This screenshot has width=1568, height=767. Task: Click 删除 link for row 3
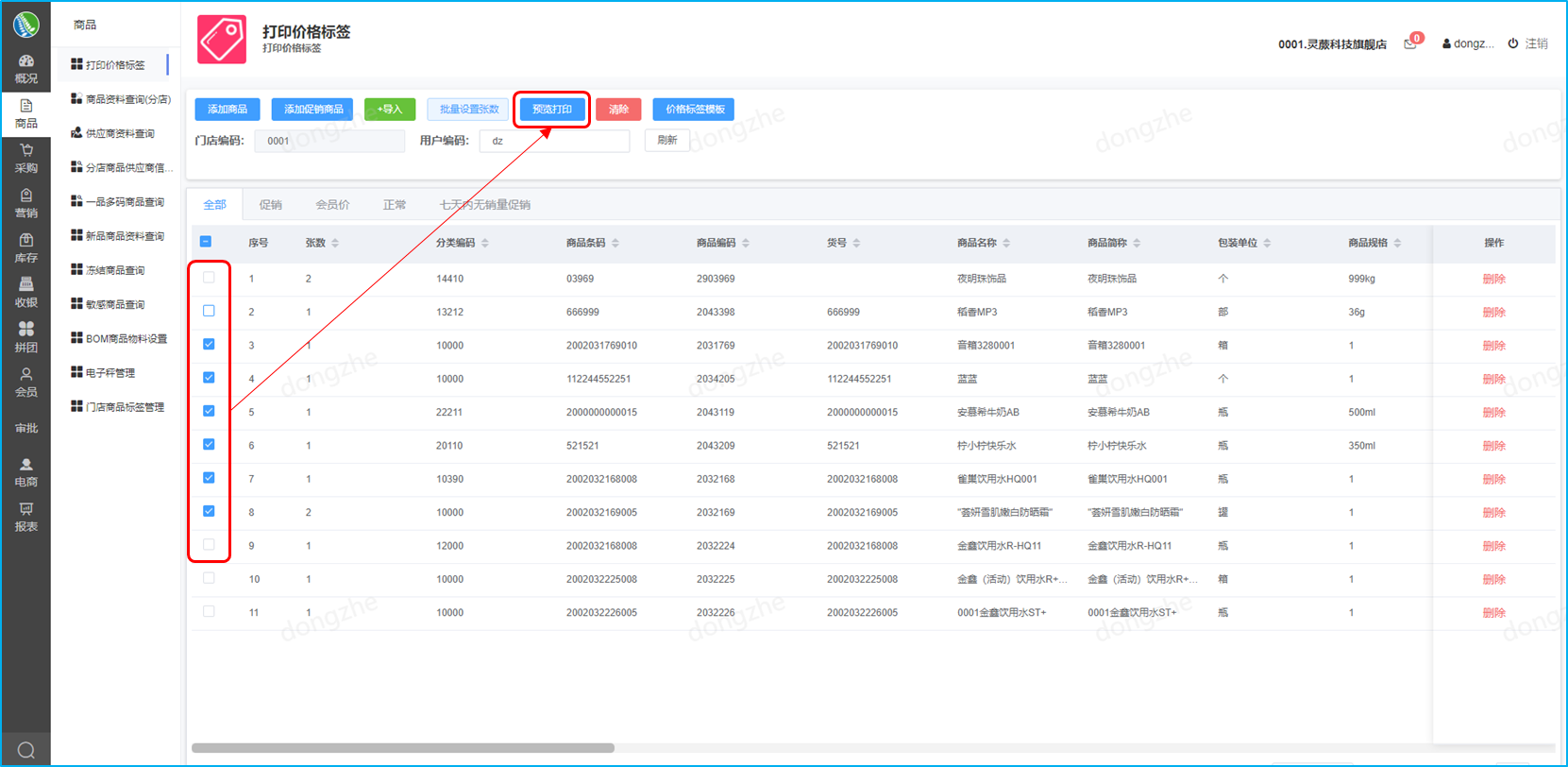[1493, 346]
